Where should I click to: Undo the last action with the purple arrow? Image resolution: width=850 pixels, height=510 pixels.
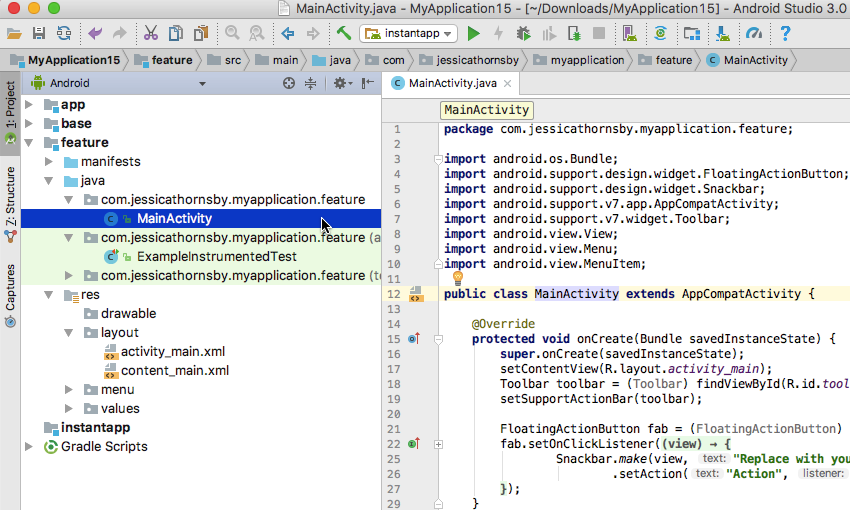pos(95,34)
